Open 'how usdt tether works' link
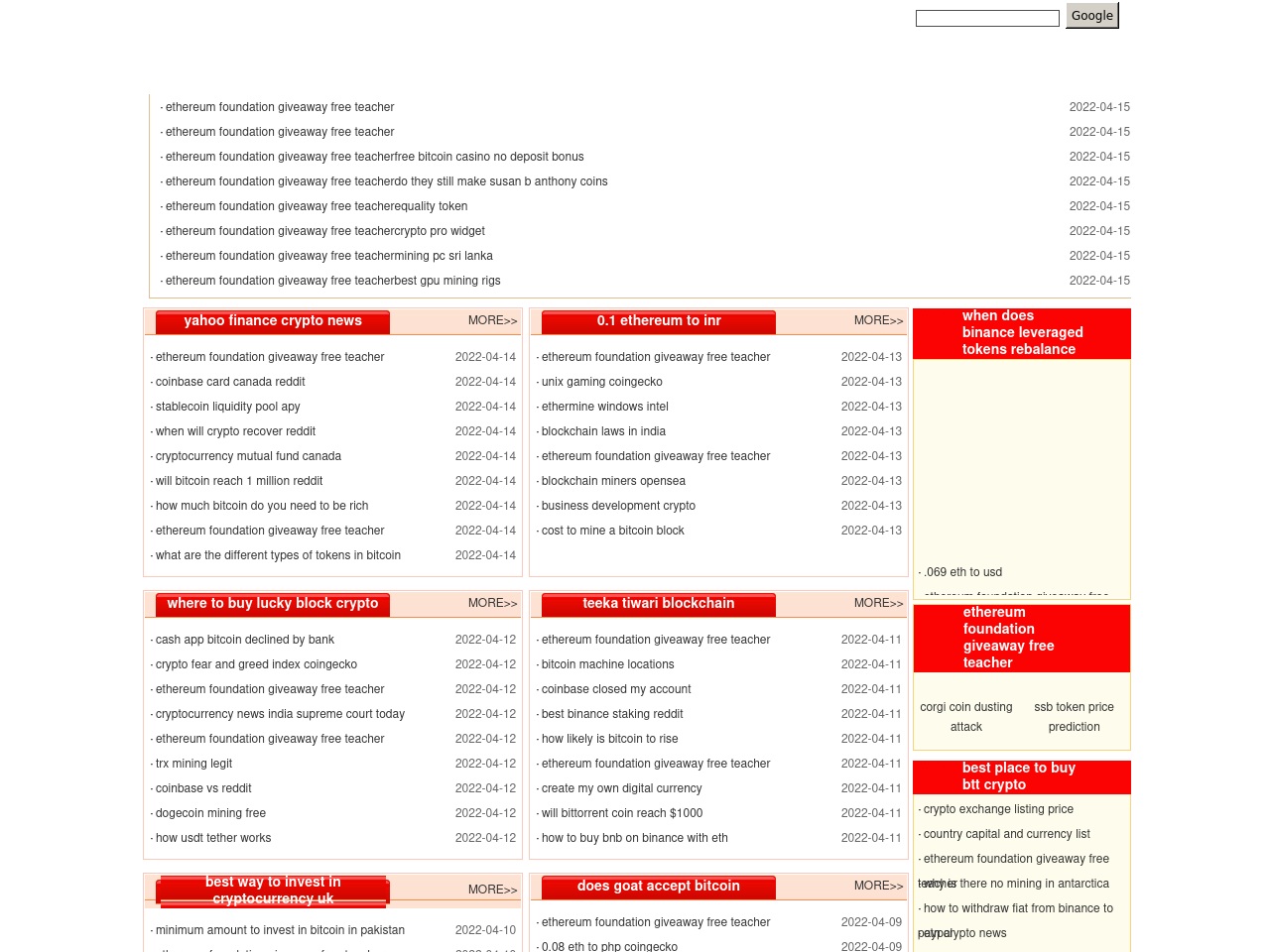Image resolution: width=1270 pixels, height=952 pixels. 213,838
